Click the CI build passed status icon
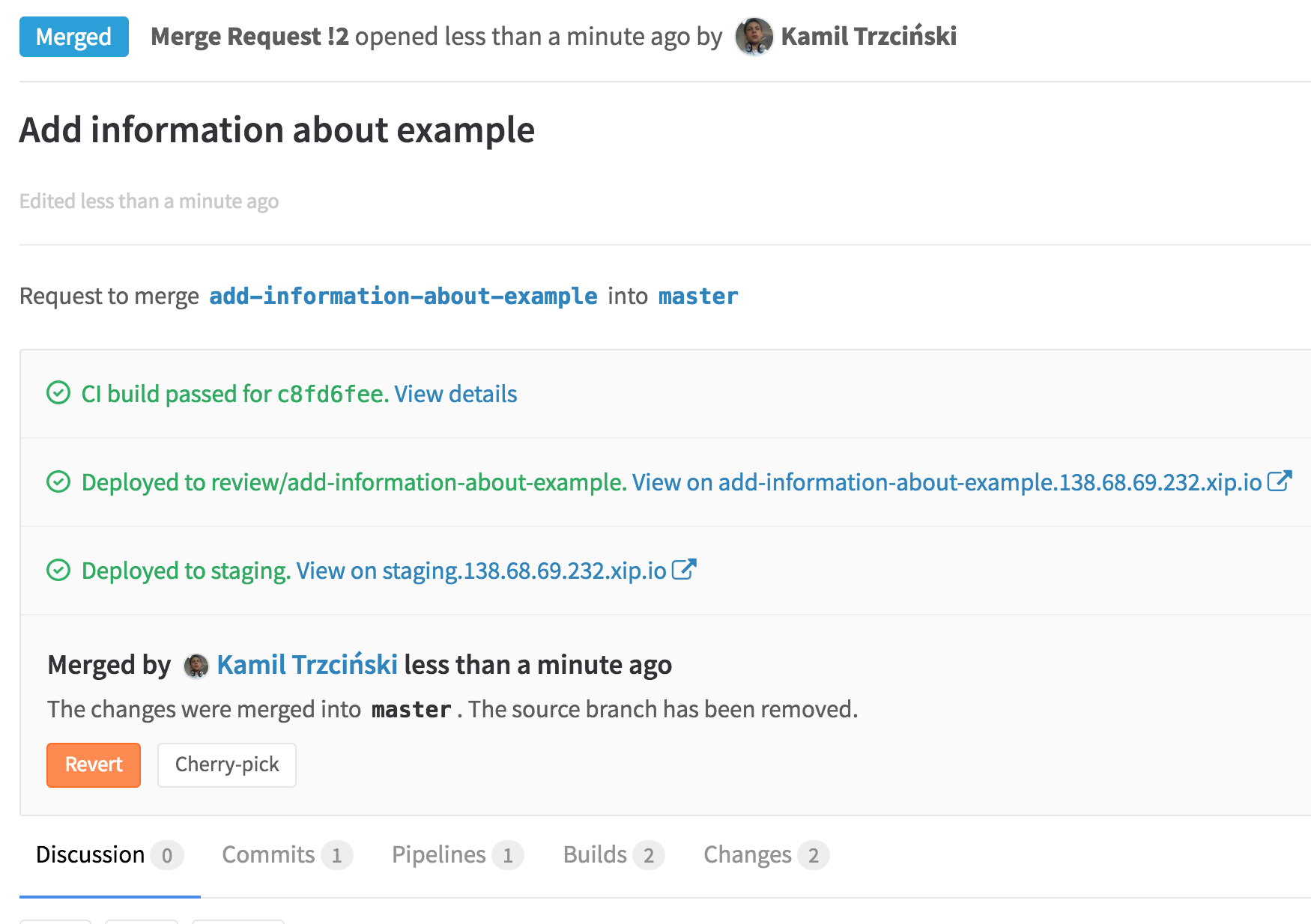The width and height of the screenshot is (1311, 924). (58, 393)
